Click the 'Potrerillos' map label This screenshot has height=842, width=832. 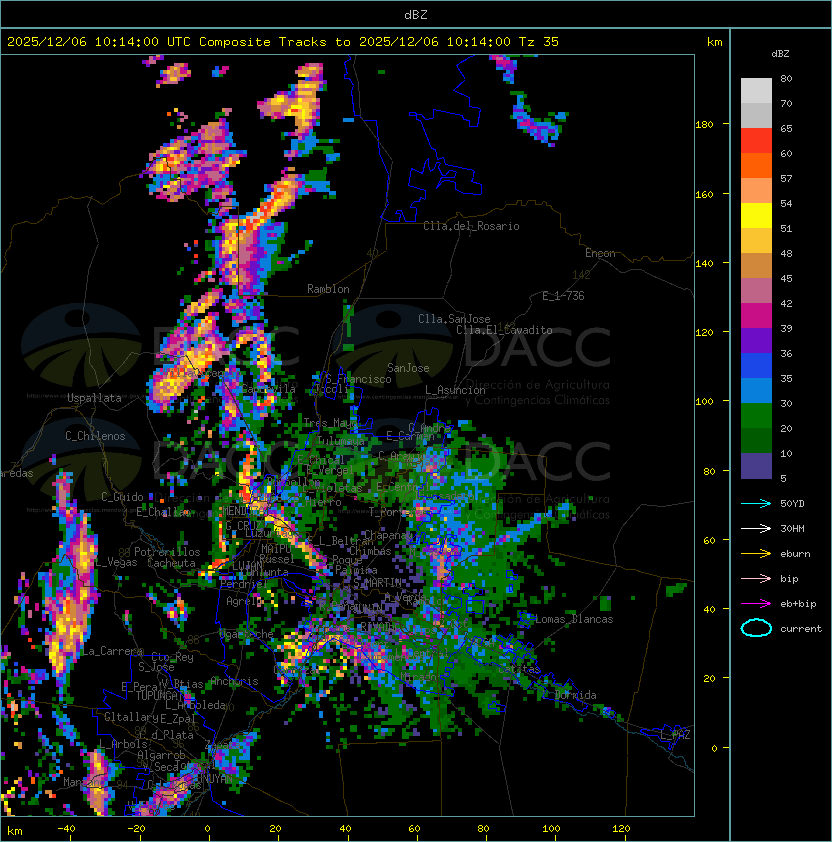pos(167,552)
